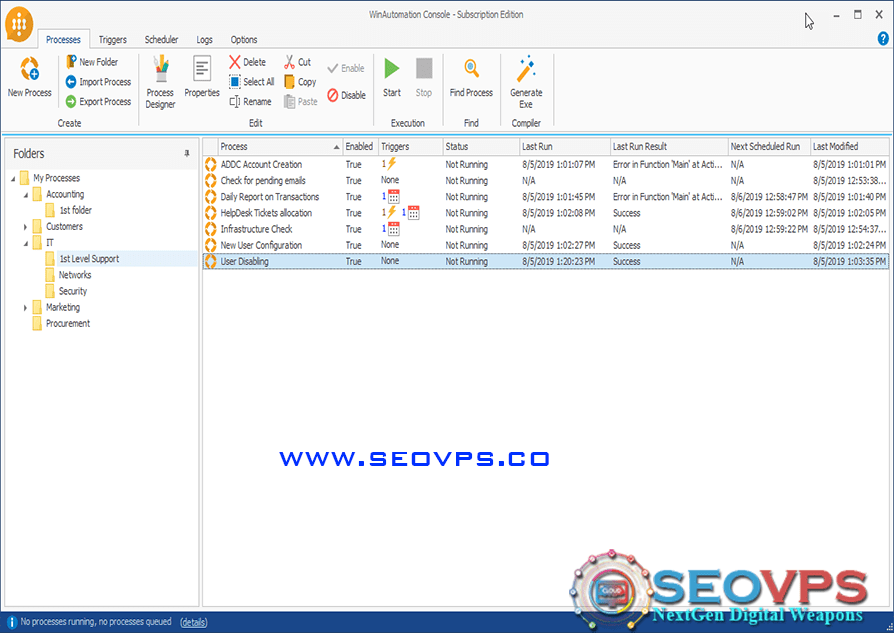
Task: Click the HelpDesk Tickets schedule calendar icon
Action: coord(414,213)
